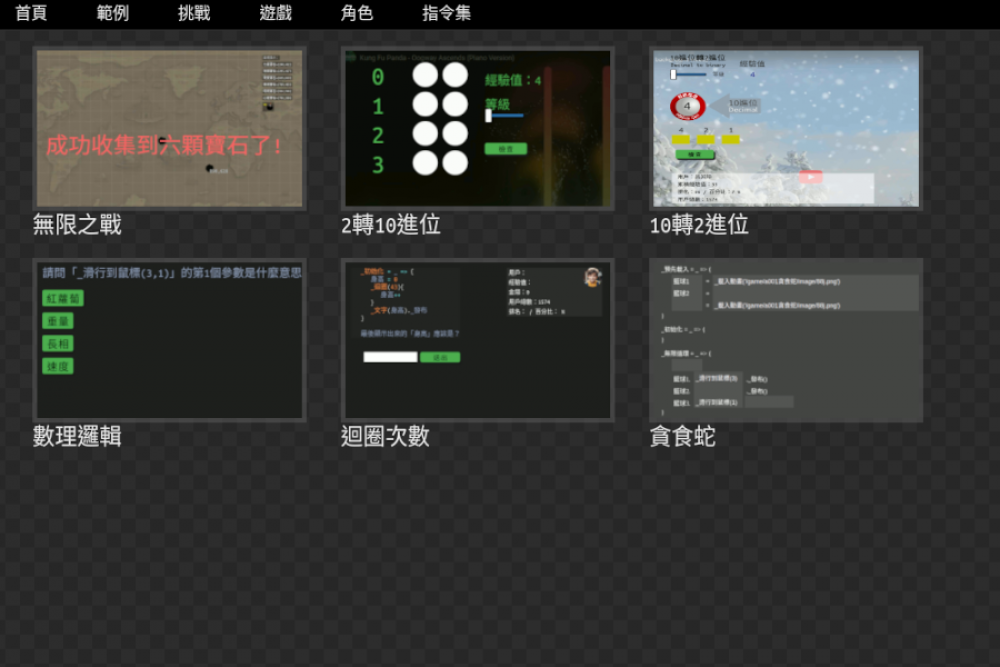Click the white answer input box

(x=389, y=357)
